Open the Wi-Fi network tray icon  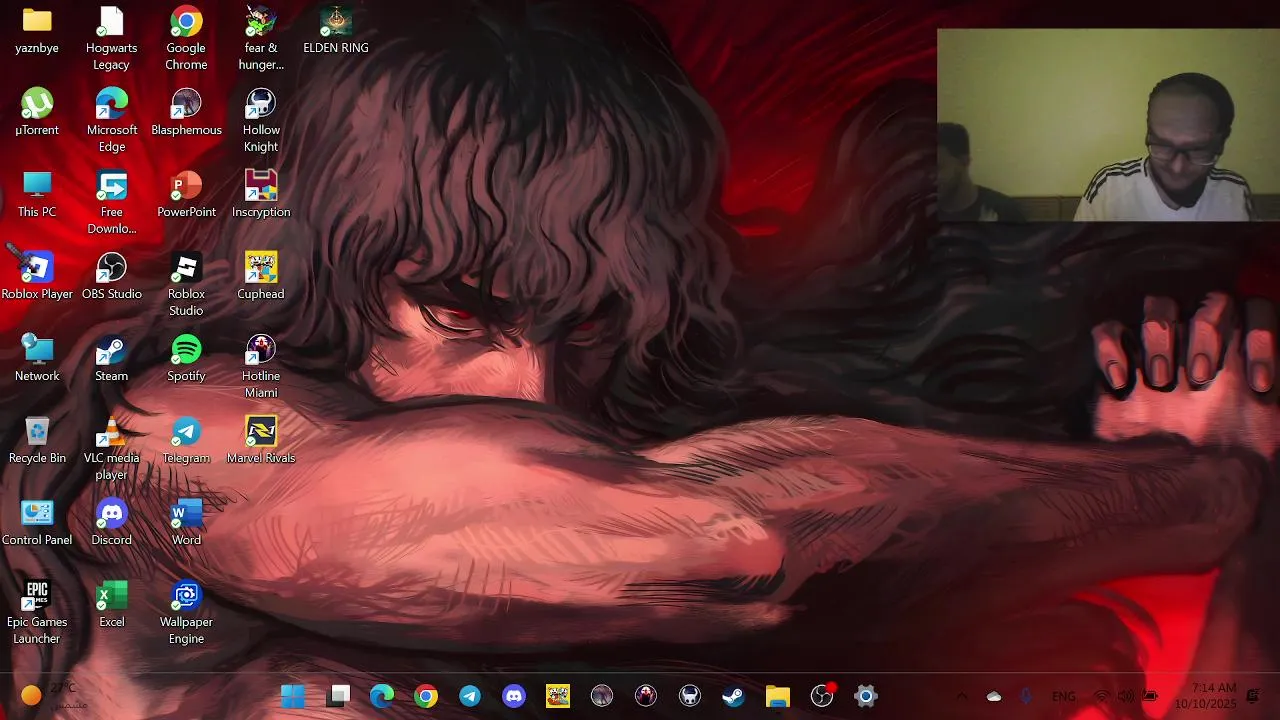pyautogui.click(x=1102, y=696)
